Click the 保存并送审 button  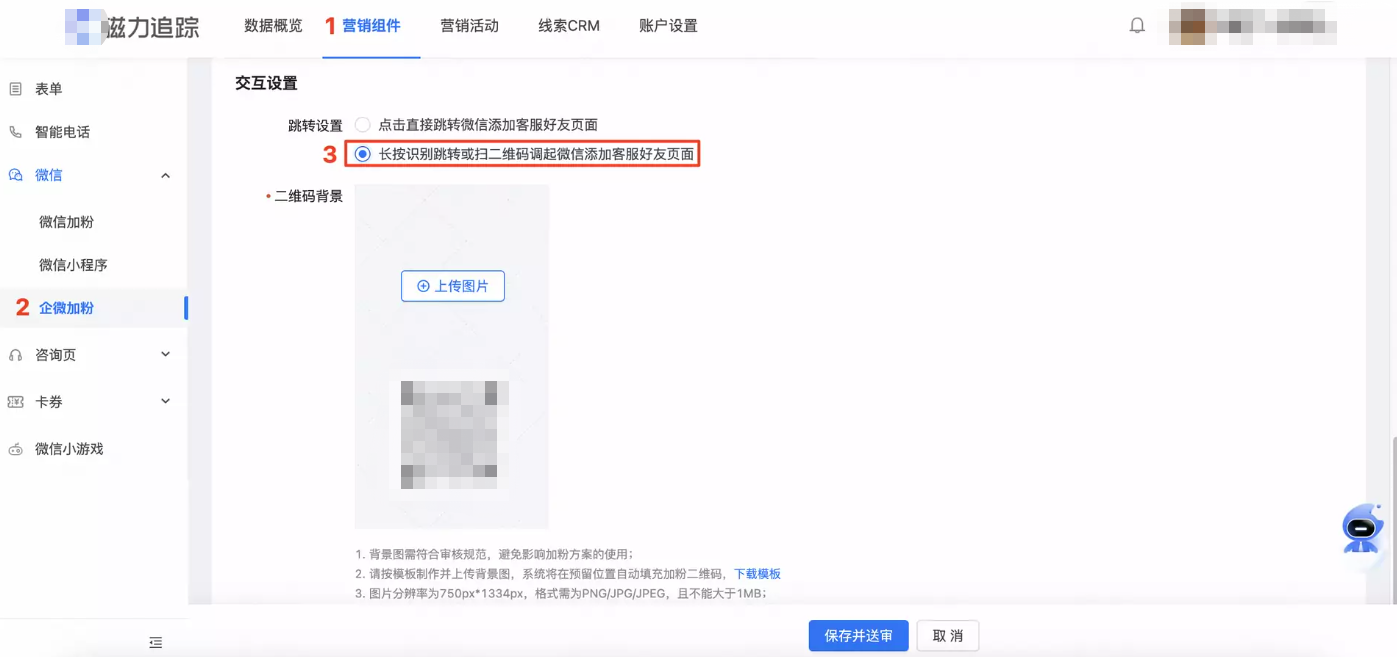pos(858,635)
